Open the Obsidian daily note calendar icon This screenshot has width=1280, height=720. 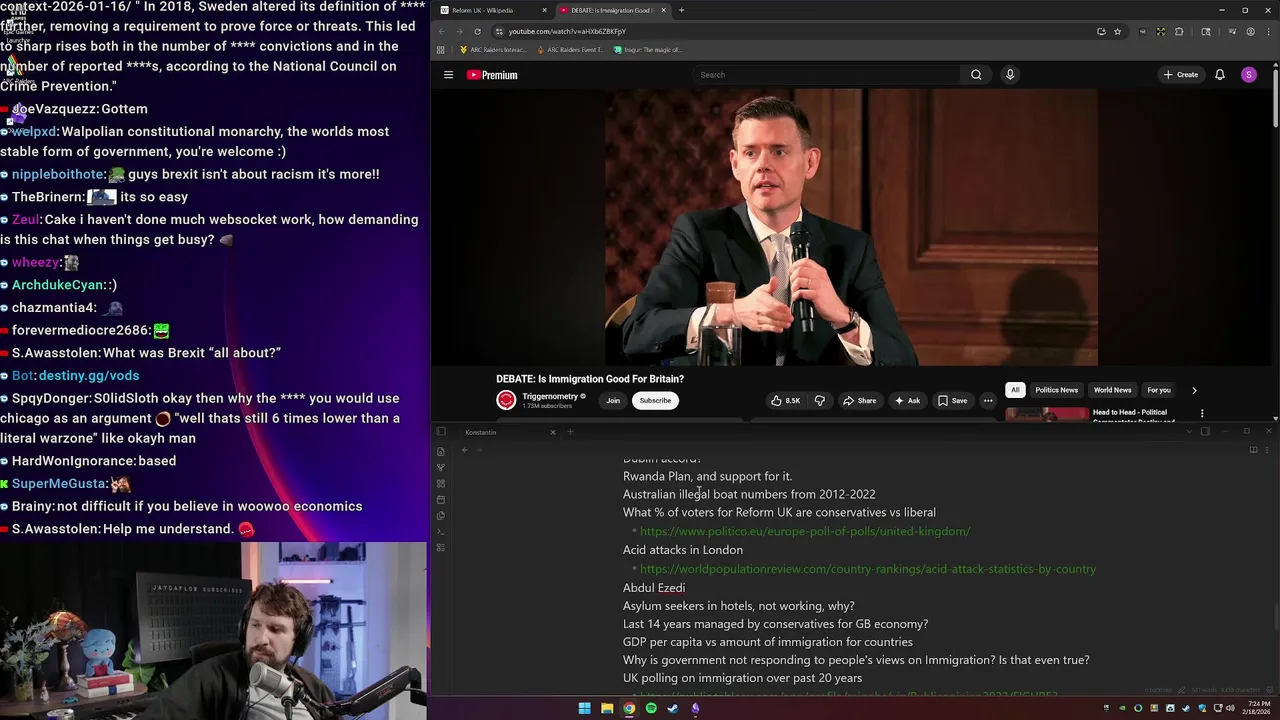tap(441, 499)
